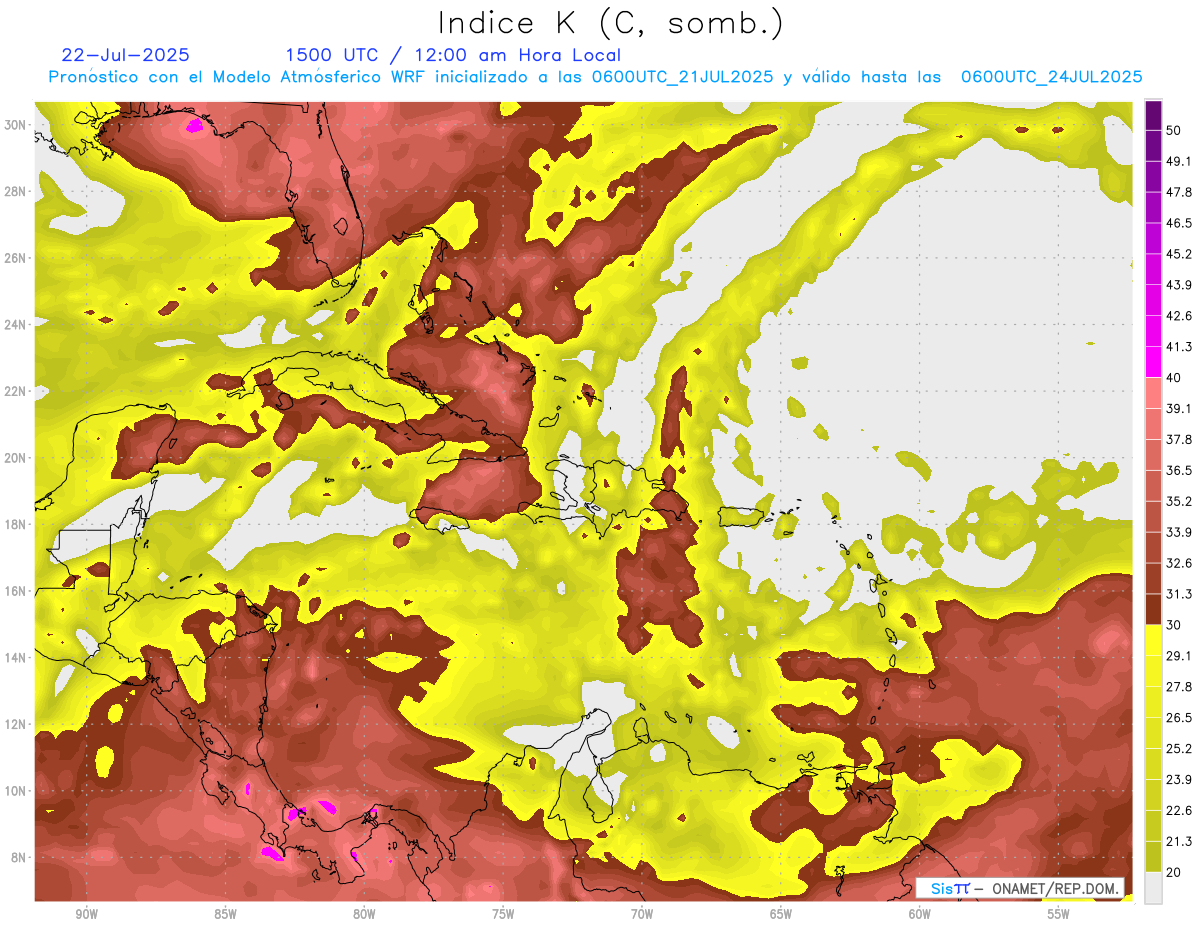Click the "0600UTC_24JUL2025" valid-until time text
Viewport: 1200px width, 927px height.
[x=1051, y=77]
